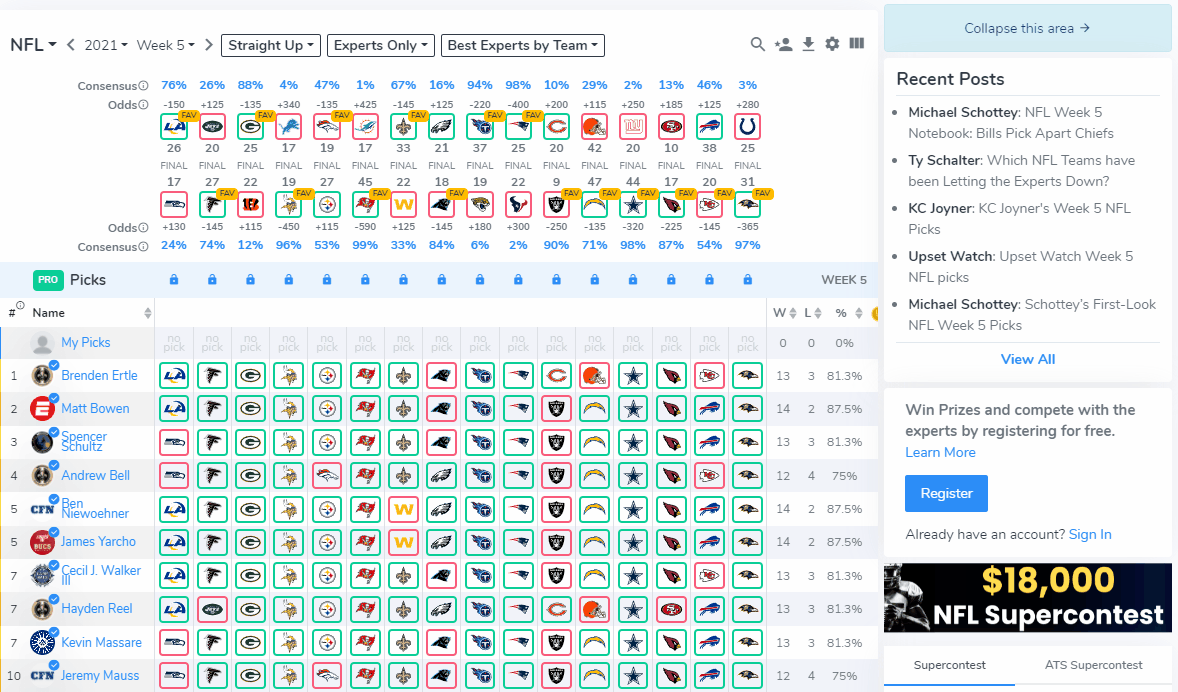Click James Yarcho's Bucs avatar
This screenshot has width=1178, height=692.
42,542
